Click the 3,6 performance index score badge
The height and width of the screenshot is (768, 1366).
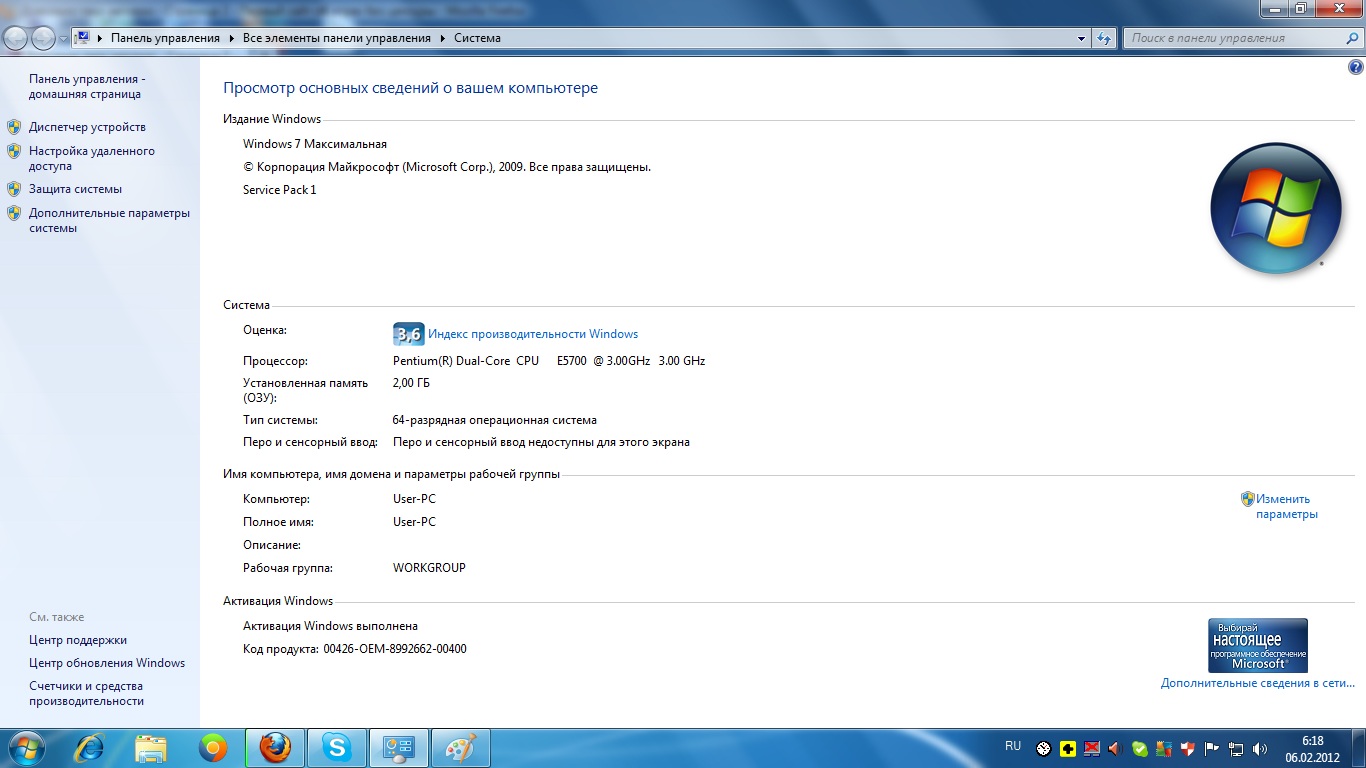click(x=408, y=334)
